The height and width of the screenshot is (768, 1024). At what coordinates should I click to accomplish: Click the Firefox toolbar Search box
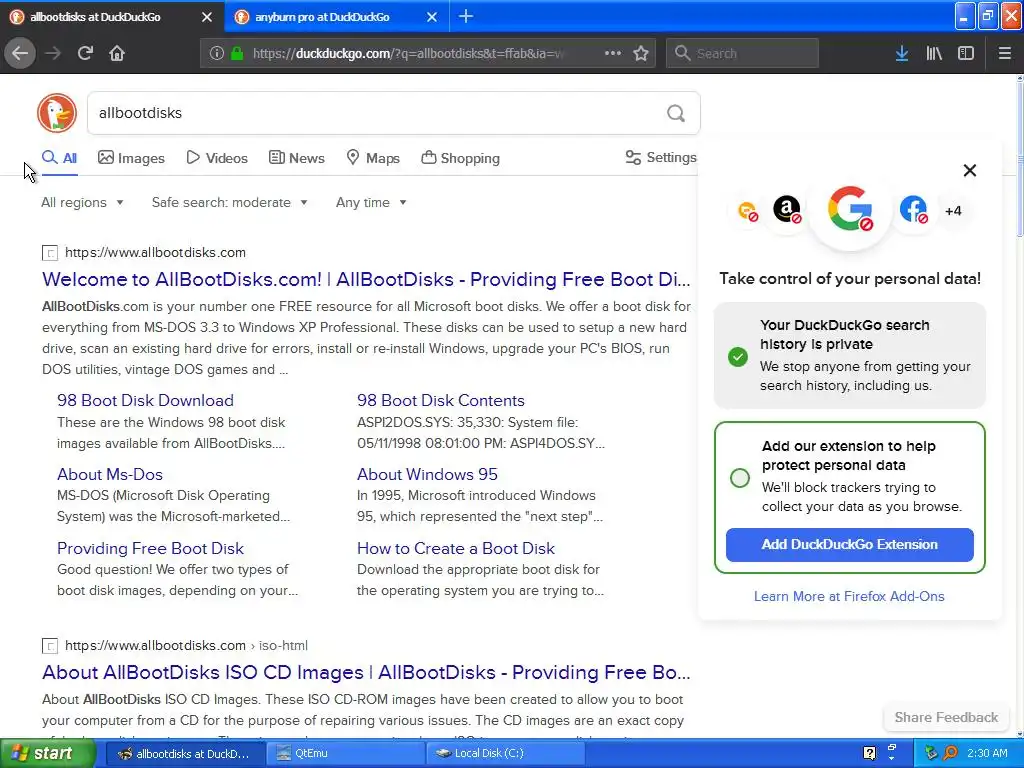click(742, 54)
